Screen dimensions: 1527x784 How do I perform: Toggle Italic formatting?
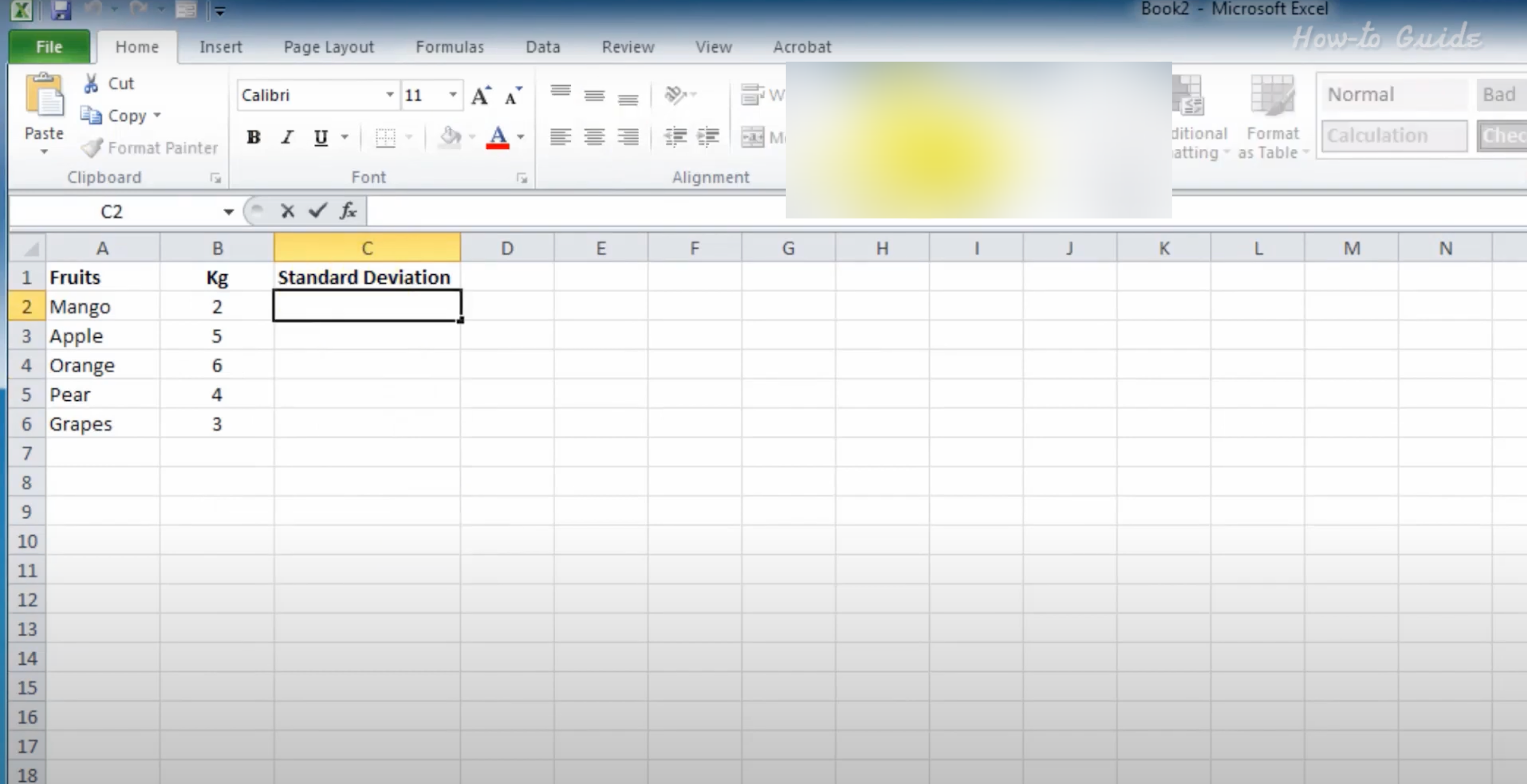pyautogui.click(x=287, y=137)
